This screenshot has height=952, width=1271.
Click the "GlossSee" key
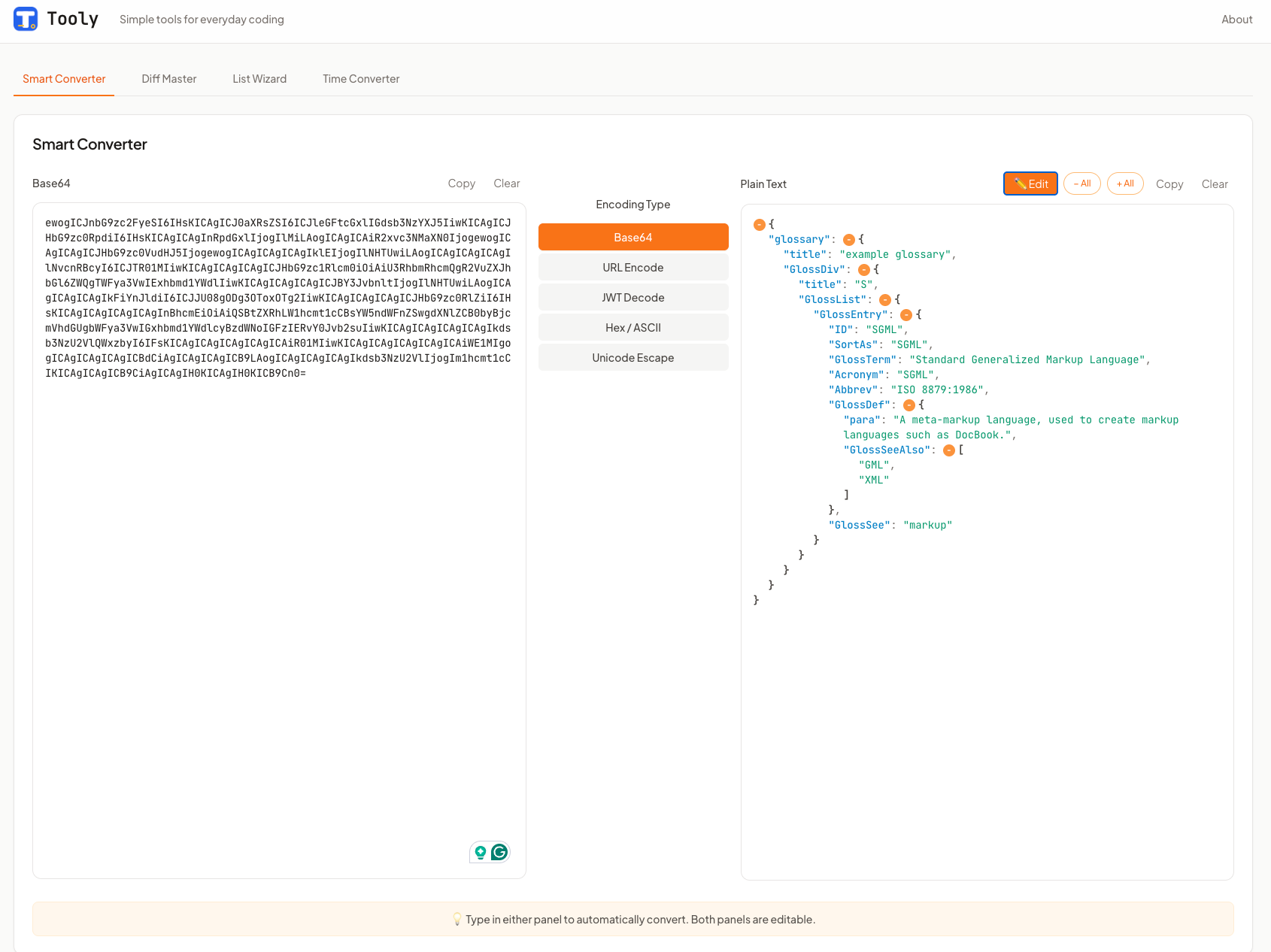[860, 525]
